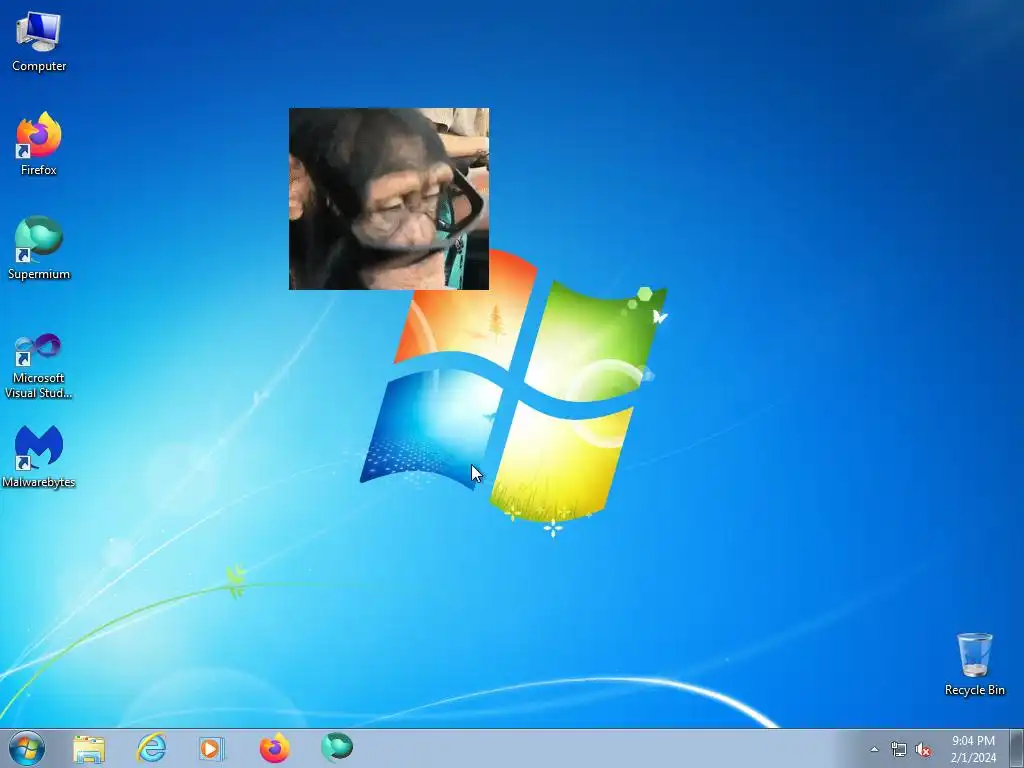This screenshot has height=768, width=1024.
Task: Open the Windows Start menu orb
Action: pyautogui.click(x=27, y=748)
